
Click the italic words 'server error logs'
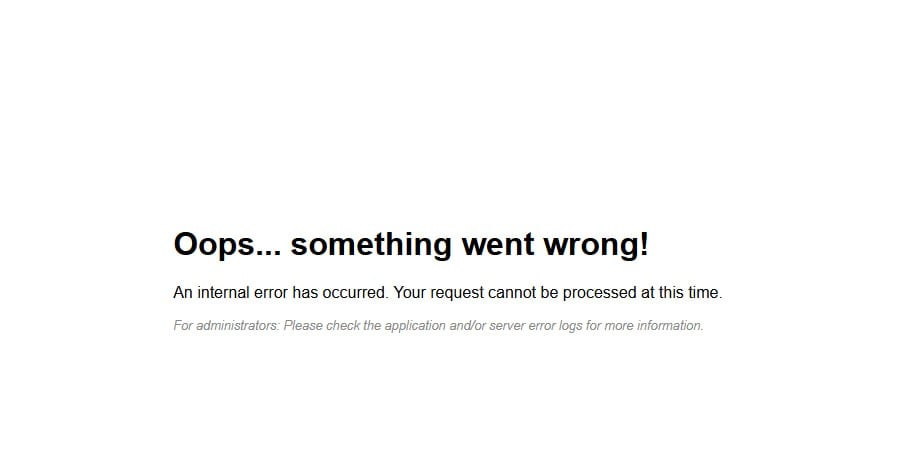[536, 326]
